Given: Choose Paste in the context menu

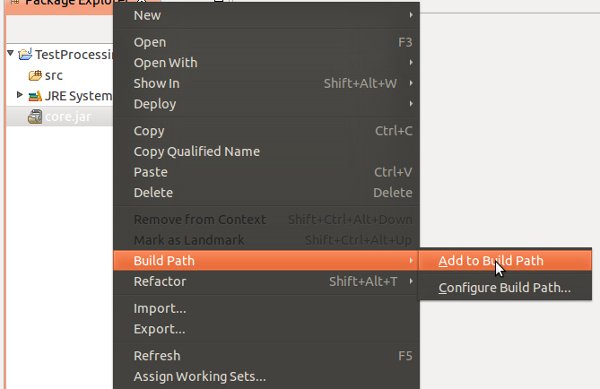Looking at the screenshot, I should click(x=266, y=172).
